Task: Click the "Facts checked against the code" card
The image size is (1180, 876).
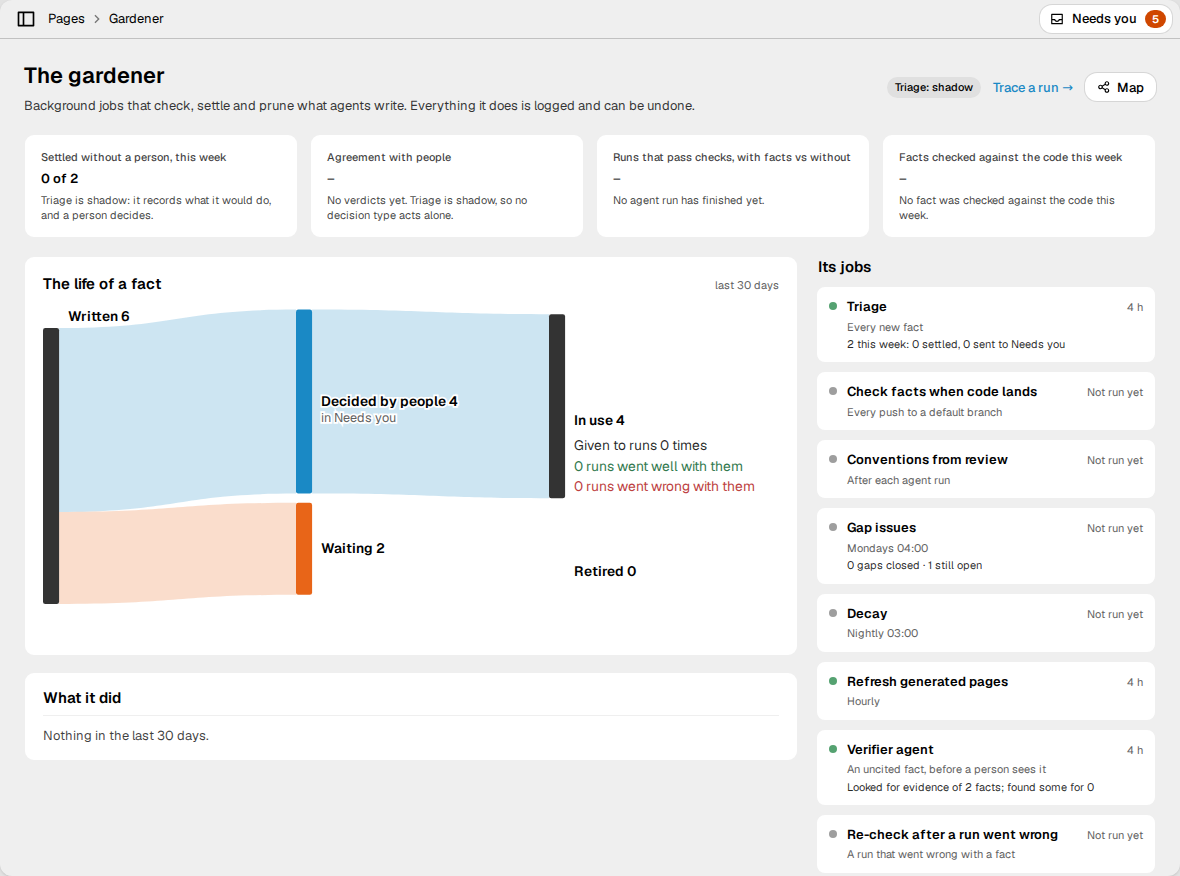Action: pos(1019,186)
